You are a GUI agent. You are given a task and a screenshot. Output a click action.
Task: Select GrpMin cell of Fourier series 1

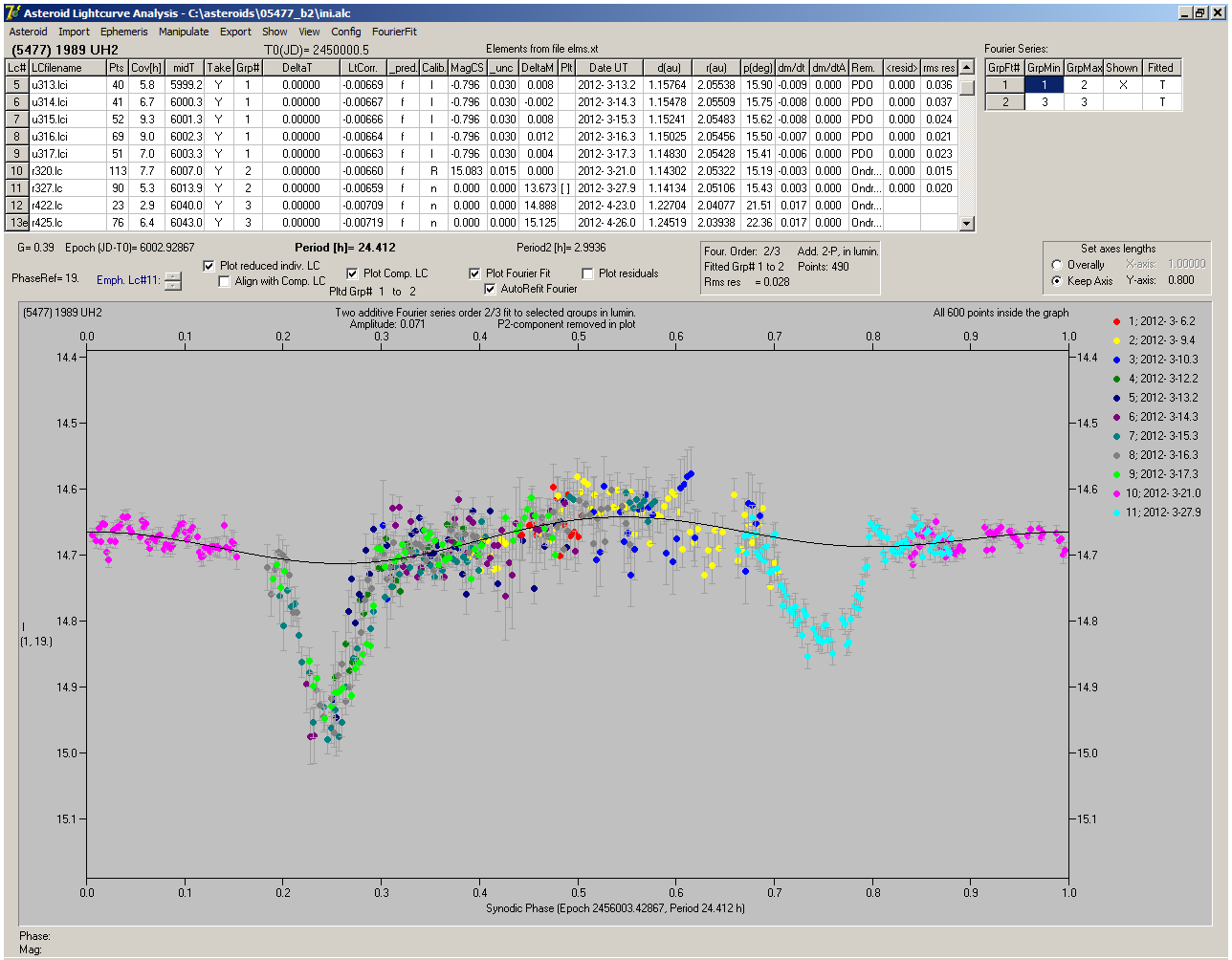[1045, 85]
